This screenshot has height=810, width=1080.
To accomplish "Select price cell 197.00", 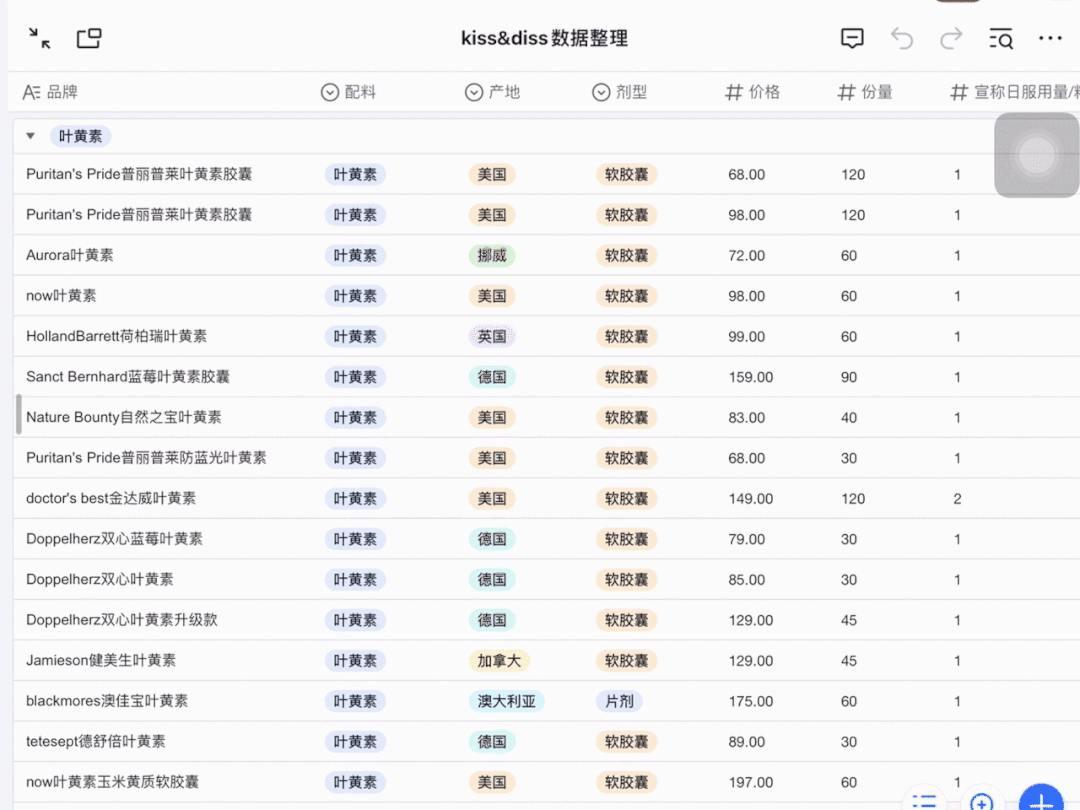I will coord(751,782).
